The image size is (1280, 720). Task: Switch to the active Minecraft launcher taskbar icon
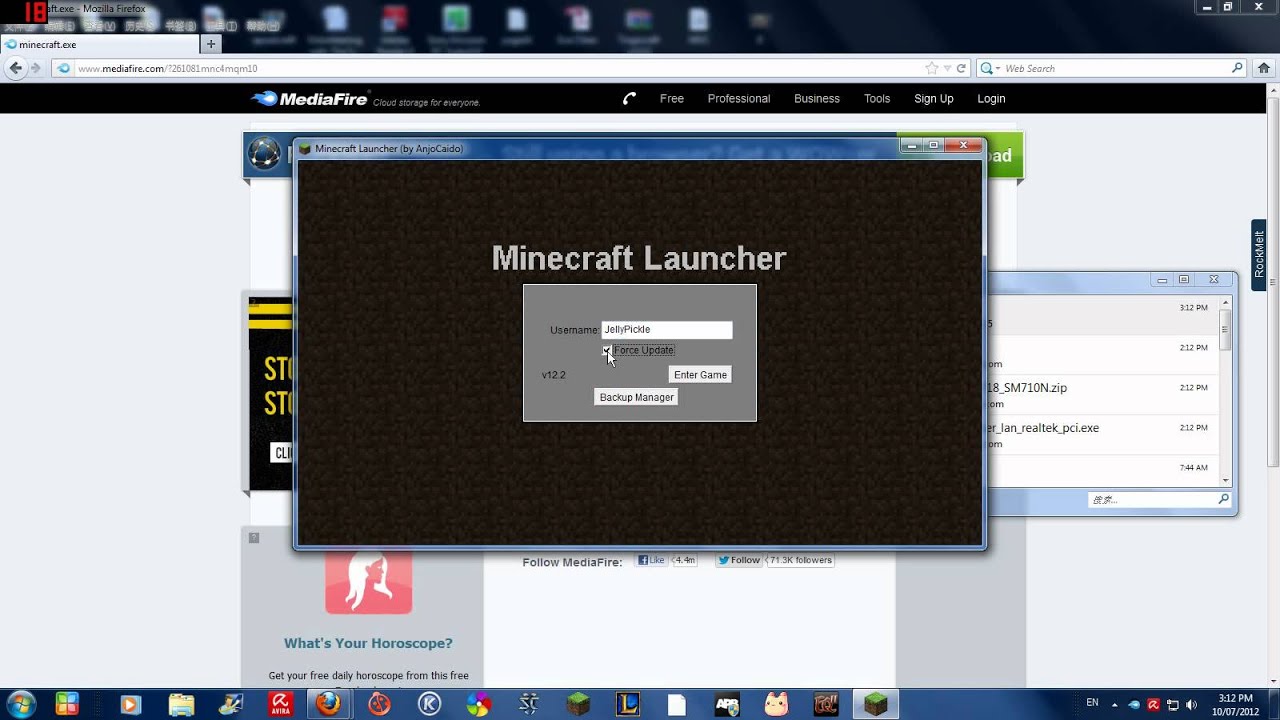tap(876, 704)
